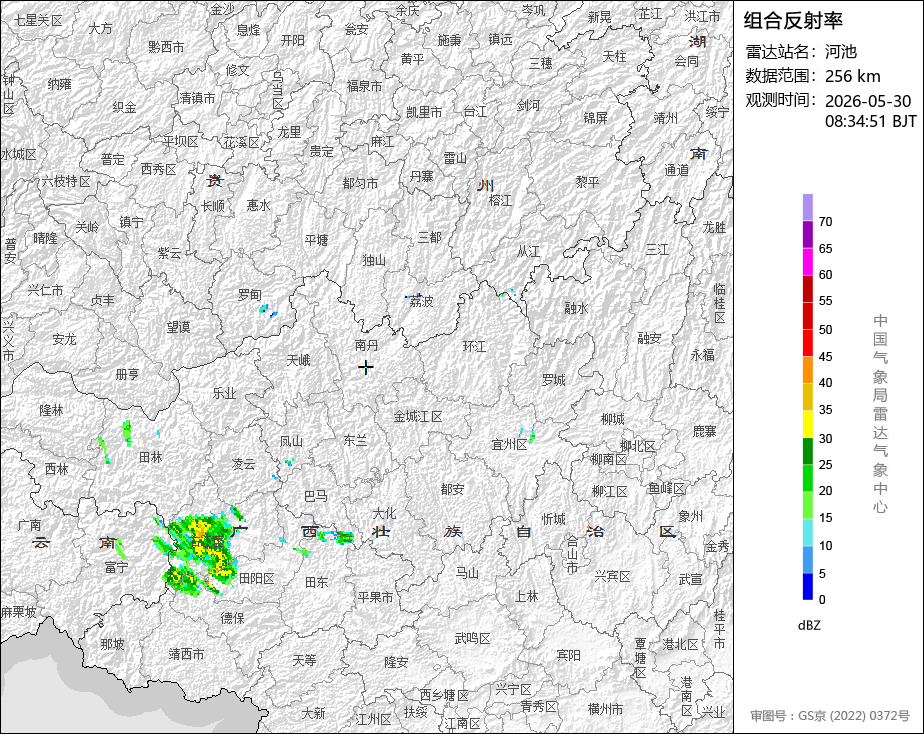Click the 柳城 county label
Image resolution: width=924 pixels, height=734 pixels.
613,419
